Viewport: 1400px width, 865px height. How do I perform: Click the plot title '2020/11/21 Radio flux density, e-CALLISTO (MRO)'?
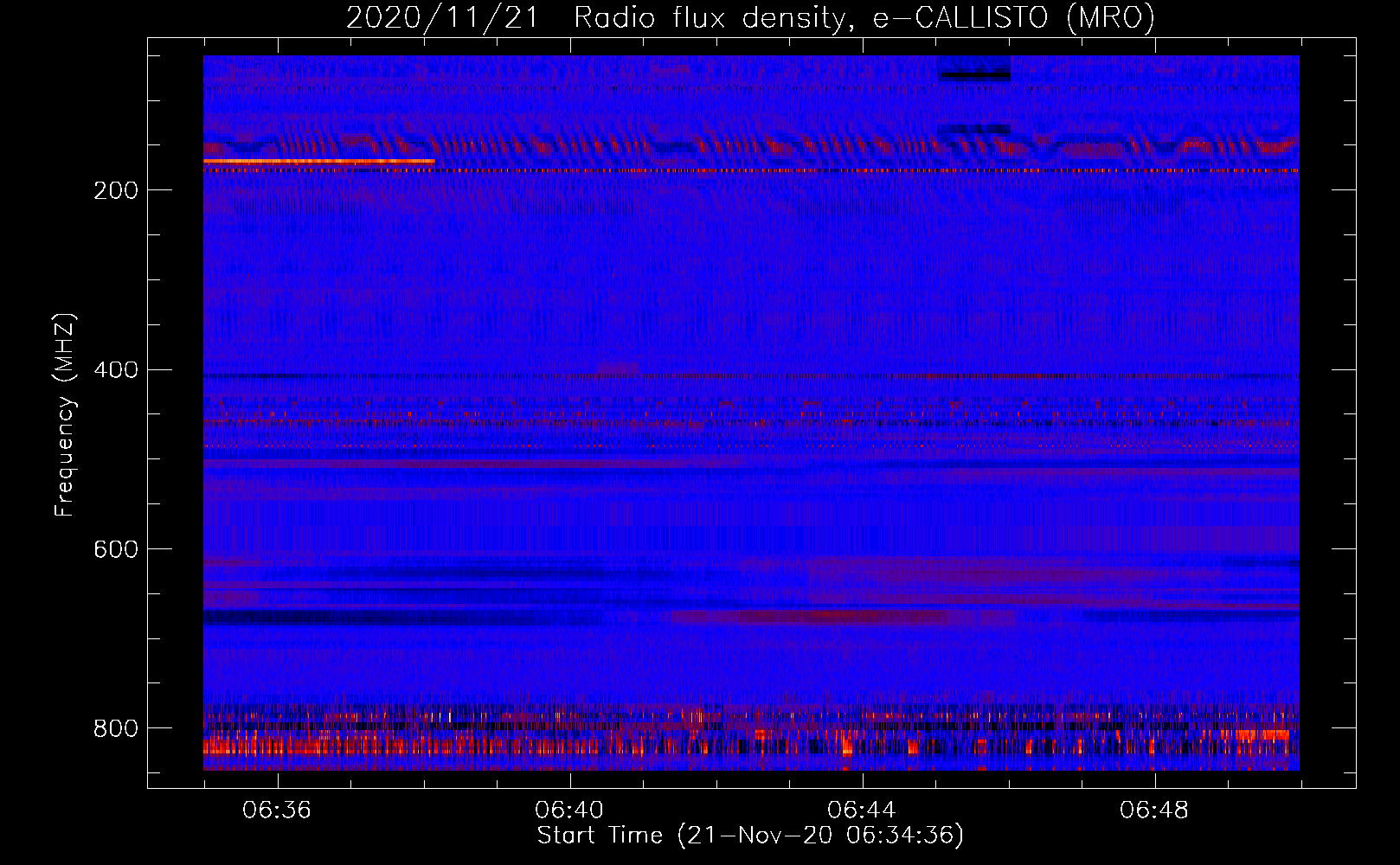click(x=750, y=17)
